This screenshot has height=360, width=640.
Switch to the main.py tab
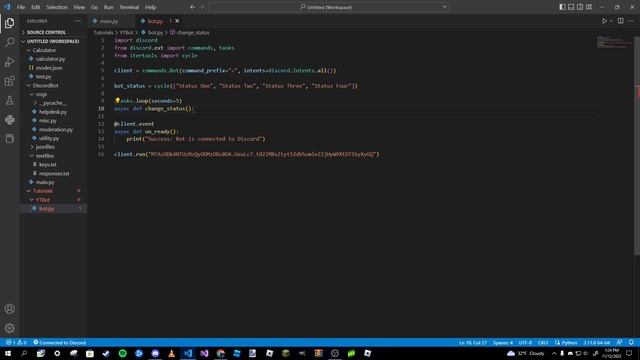click(x=109, y=21)
